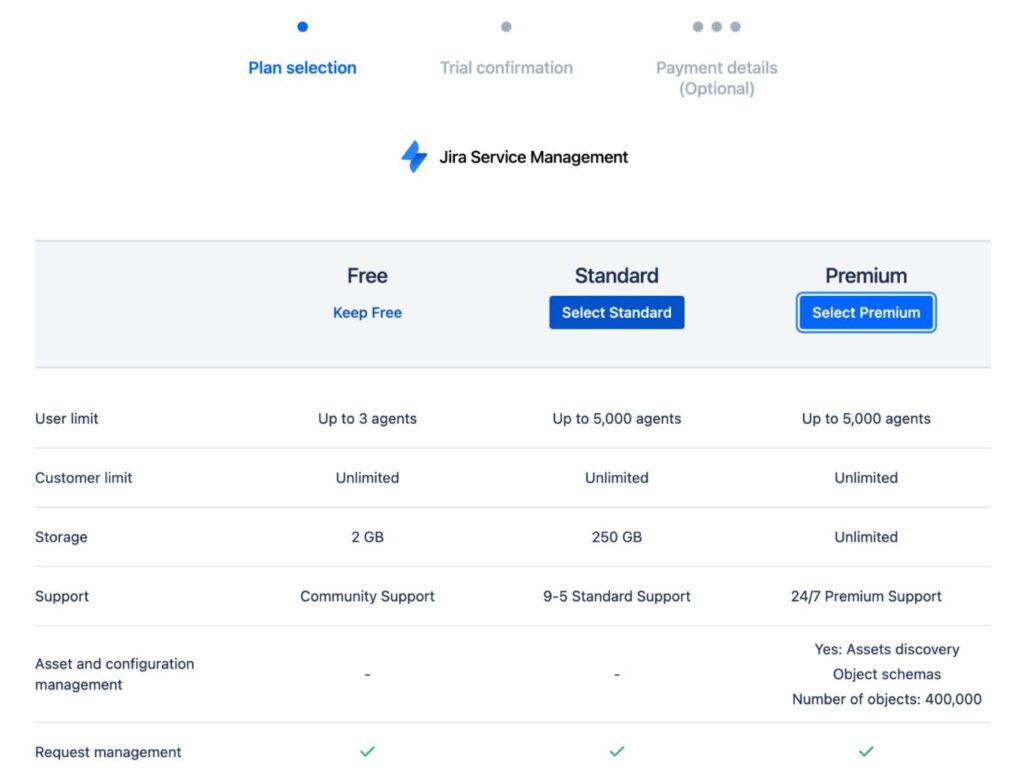The image size is (1024, 779).
Task: Click the first Payment details step dot
Action: point(697,27)
